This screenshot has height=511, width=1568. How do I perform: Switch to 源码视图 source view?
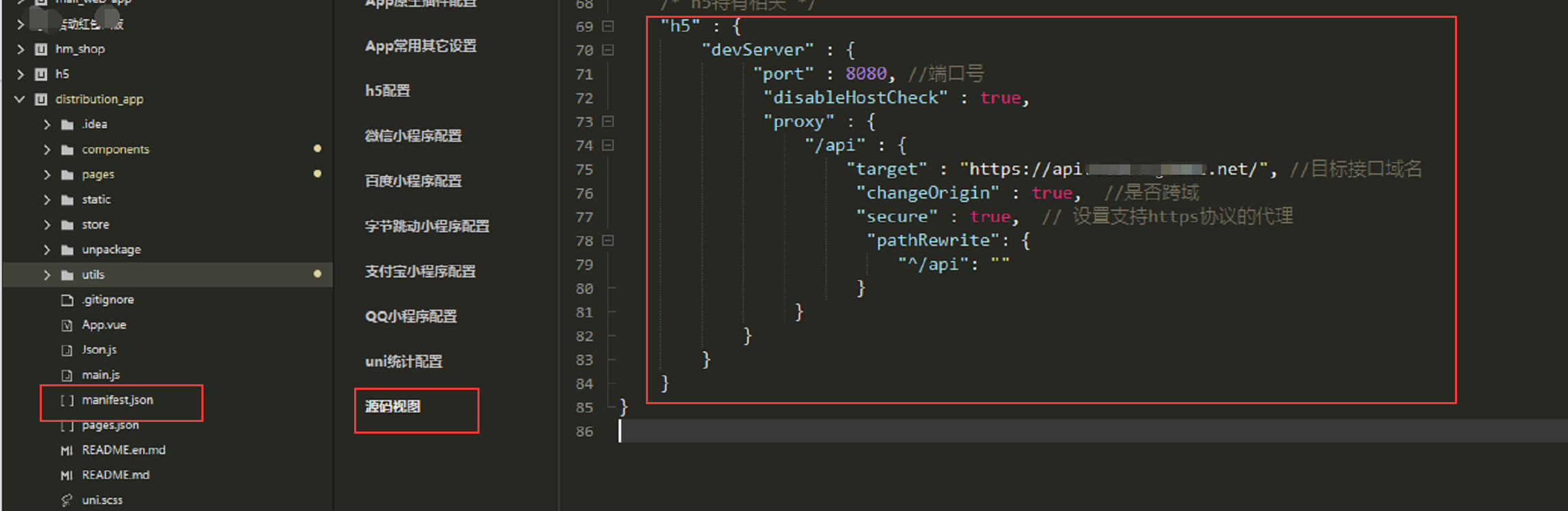point(393,407)
